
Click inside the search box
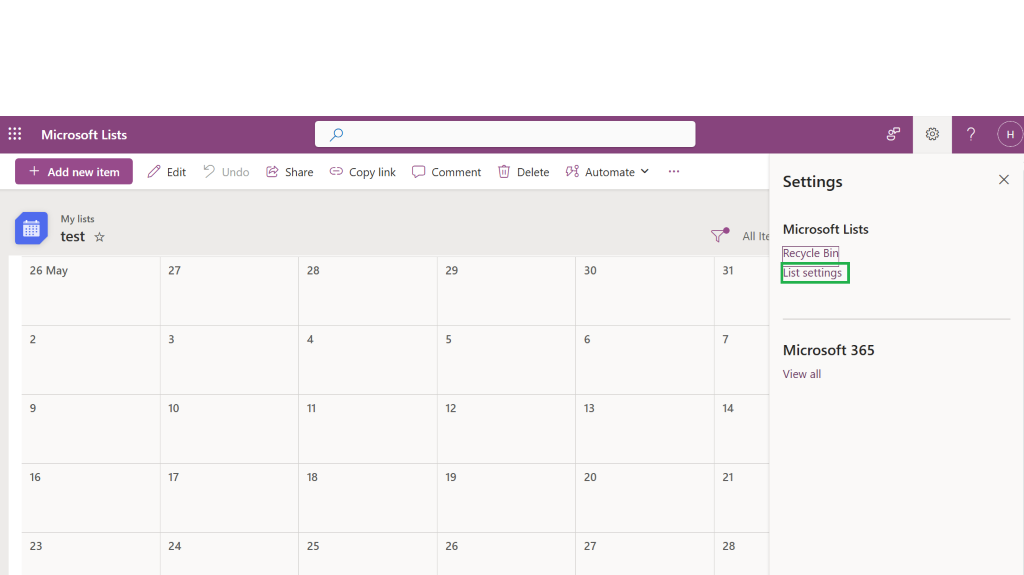pyautogui.click(x=505, y=134)
